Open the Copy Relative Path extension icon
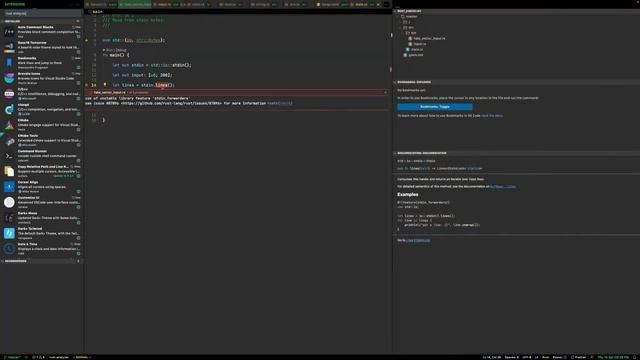This screenshot has height=360, width=640. click(x=9, y=171)
